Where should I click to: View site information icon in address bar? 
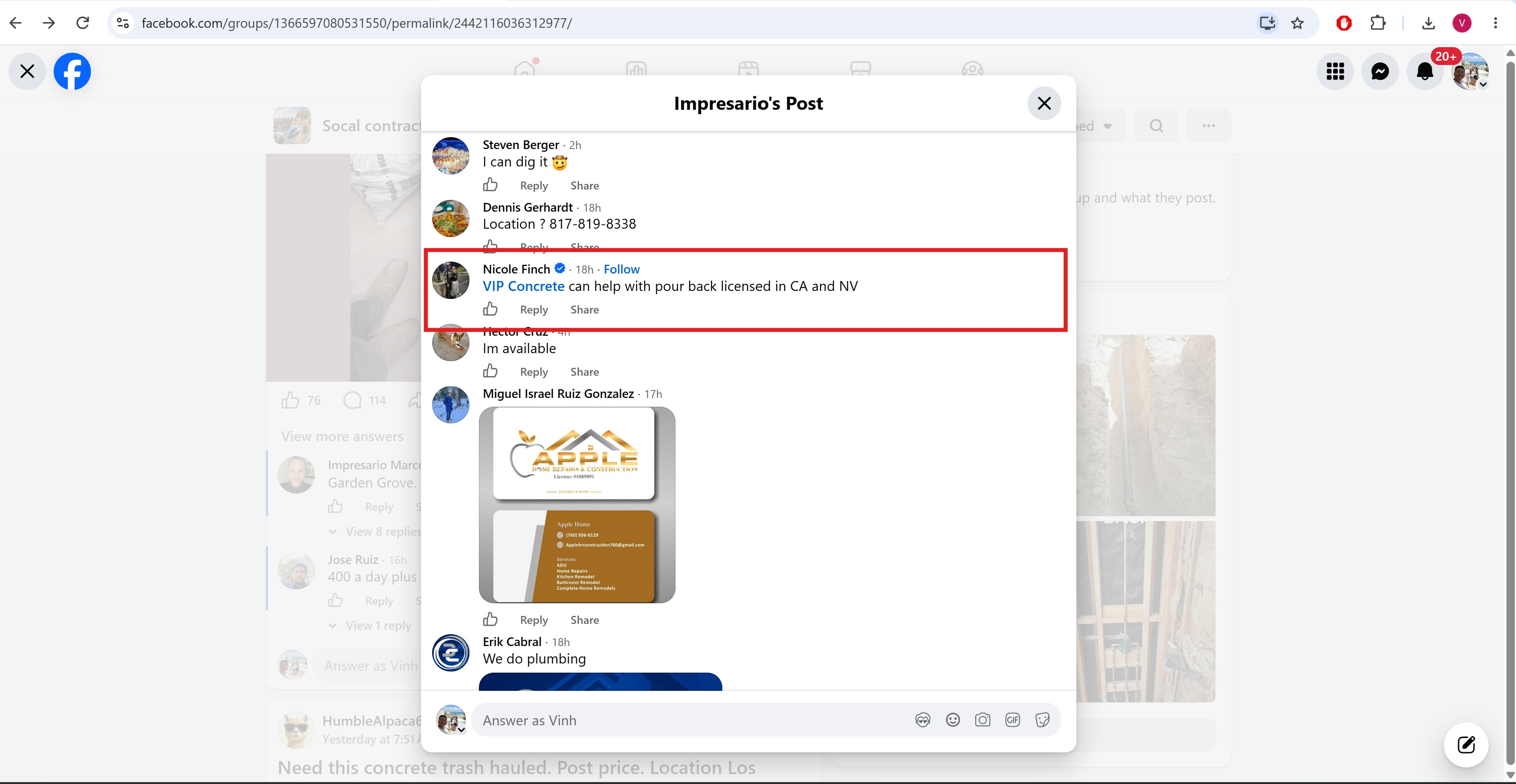(x=123, y=23)
